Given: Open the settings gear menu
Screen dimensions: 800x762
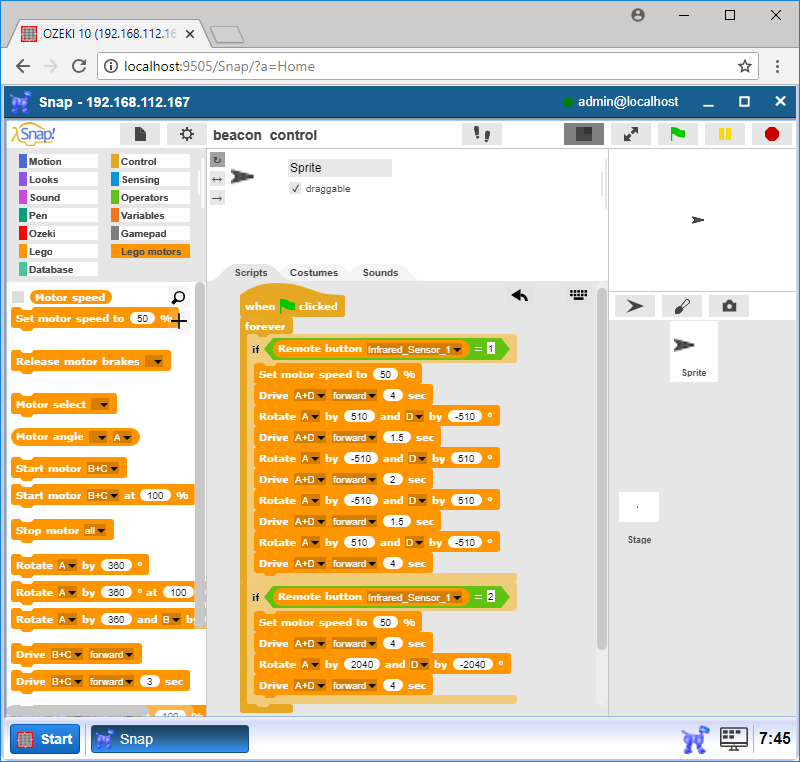Looking at the screenshot, I should pos(187,134).
